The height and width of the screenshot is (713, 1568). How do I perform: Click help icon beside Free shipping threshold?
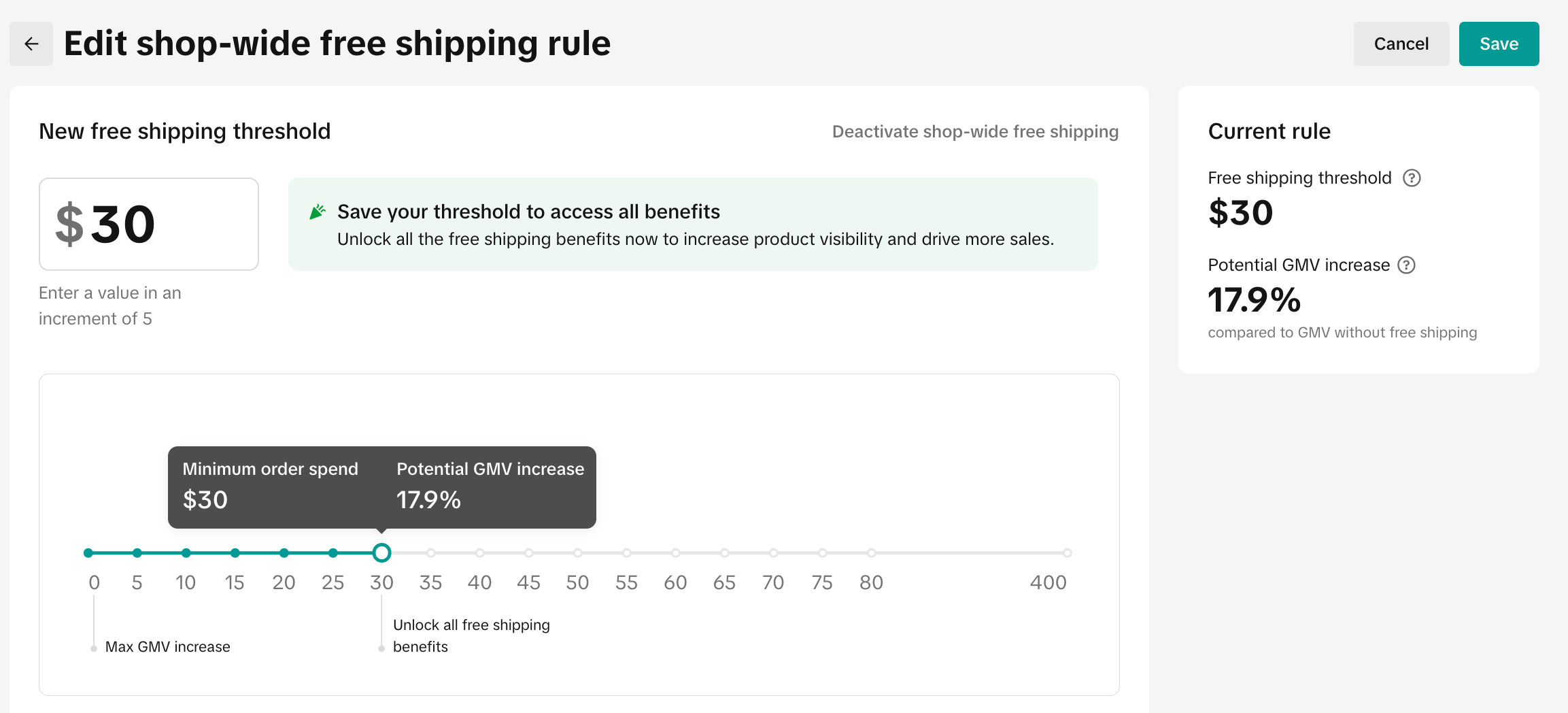tap(1412, 178)
